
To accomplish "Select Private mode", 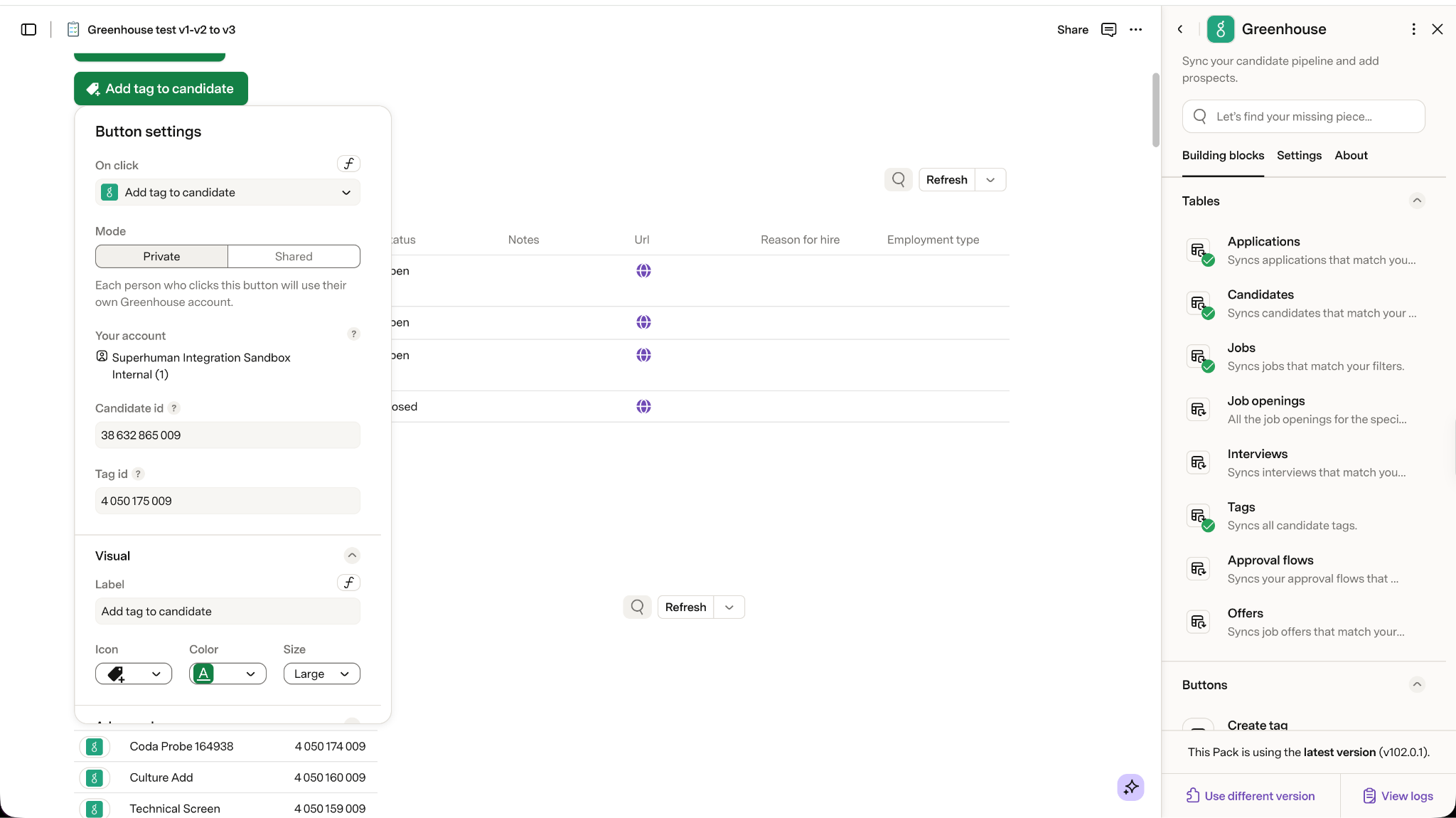I will [x=161, y=256].
